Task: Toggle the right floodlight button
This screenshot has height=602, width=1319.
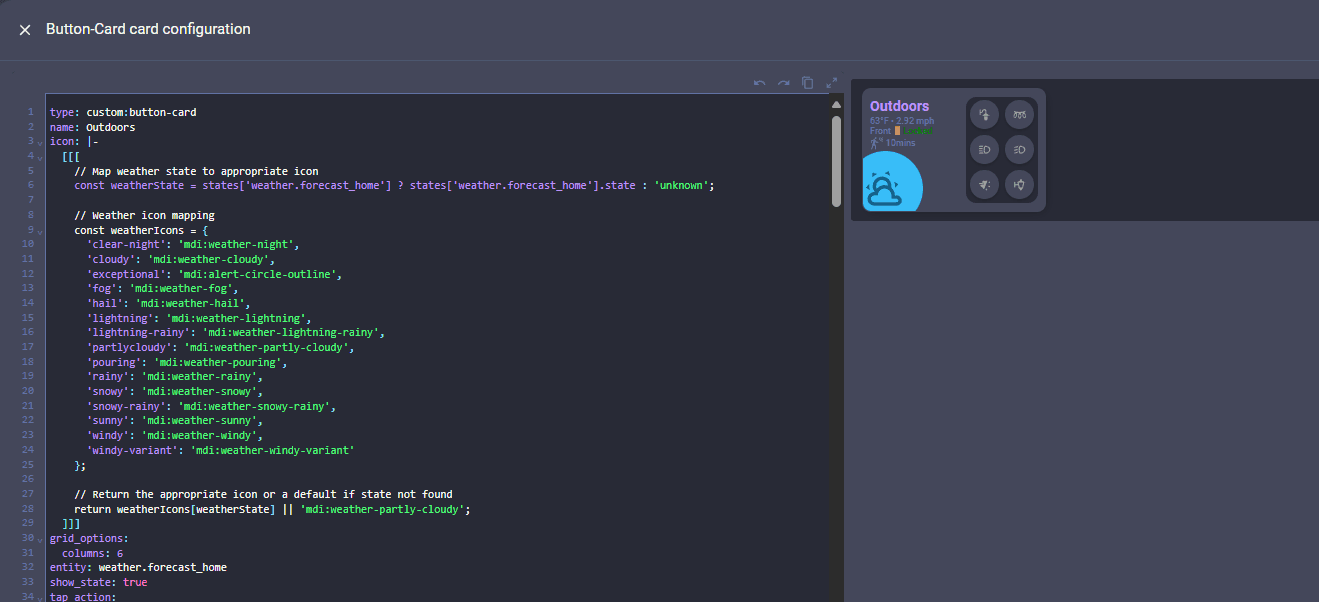Action: [1019, 150]
